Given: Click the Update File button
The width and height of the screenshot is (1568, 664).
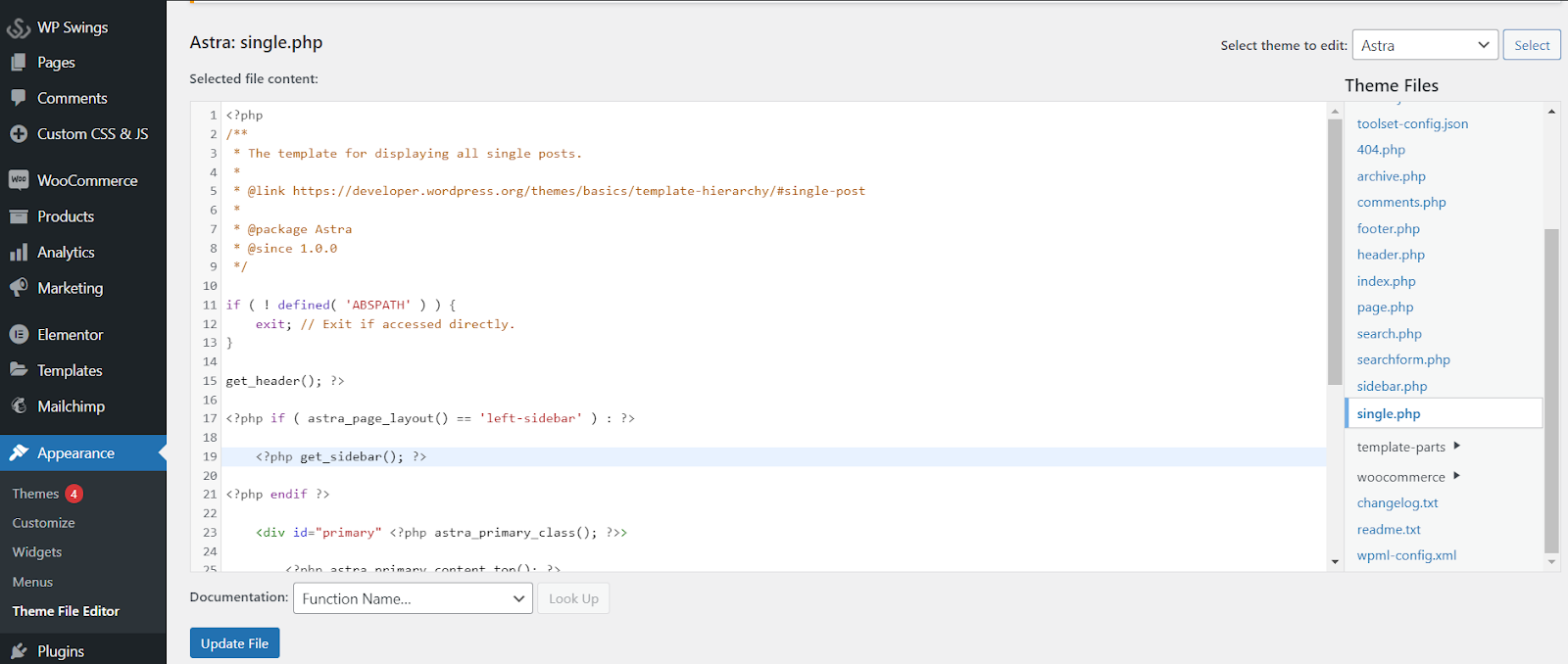Looking at the screenshot, I should click(234, 643).
